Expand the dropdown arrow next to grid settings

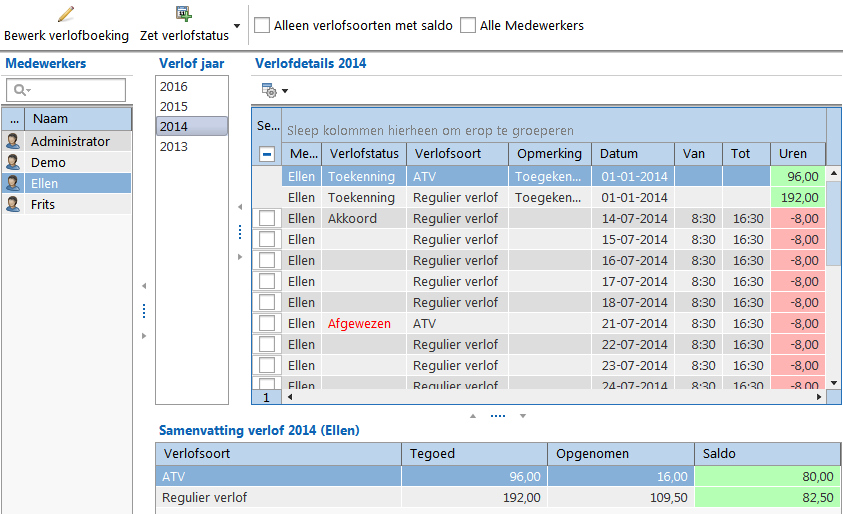pyautogui.click(x=285, y=91)
